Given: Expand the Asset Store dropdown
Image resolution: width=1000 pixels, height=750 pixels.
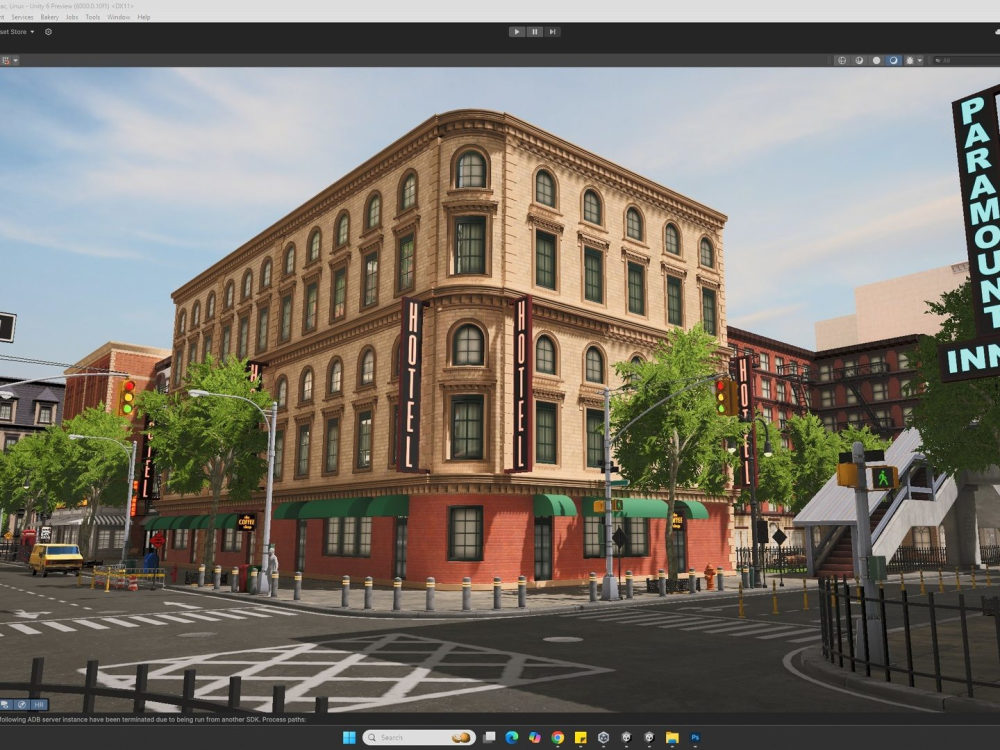Looking at the screenshot, I should pyautogui.click(x=17, y=32).
